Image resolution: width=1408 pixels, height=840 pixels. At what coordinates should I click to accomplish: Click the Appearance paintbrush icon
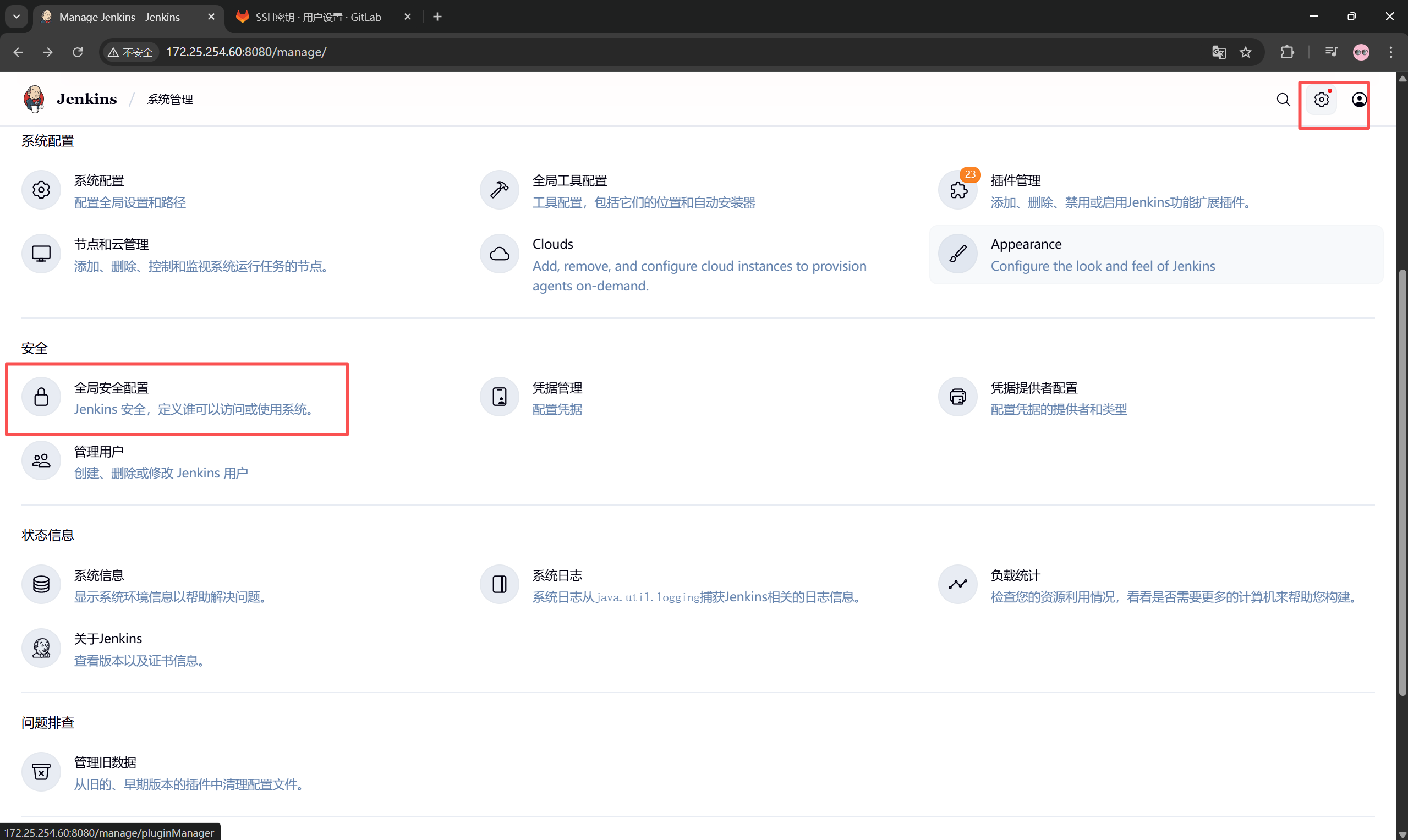(958, 254)
